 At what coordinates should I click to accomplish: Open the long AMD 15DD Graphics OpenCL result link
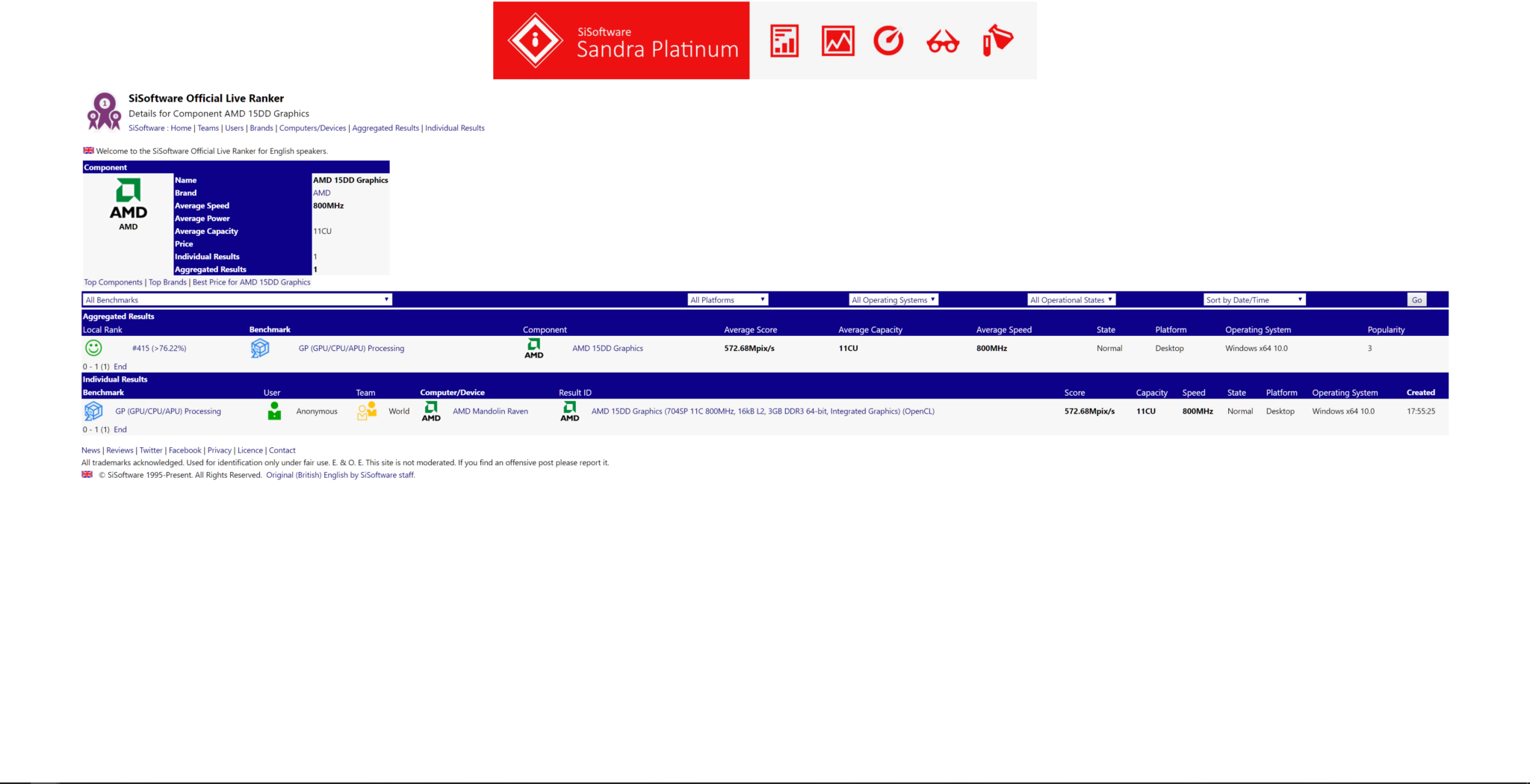763,411
